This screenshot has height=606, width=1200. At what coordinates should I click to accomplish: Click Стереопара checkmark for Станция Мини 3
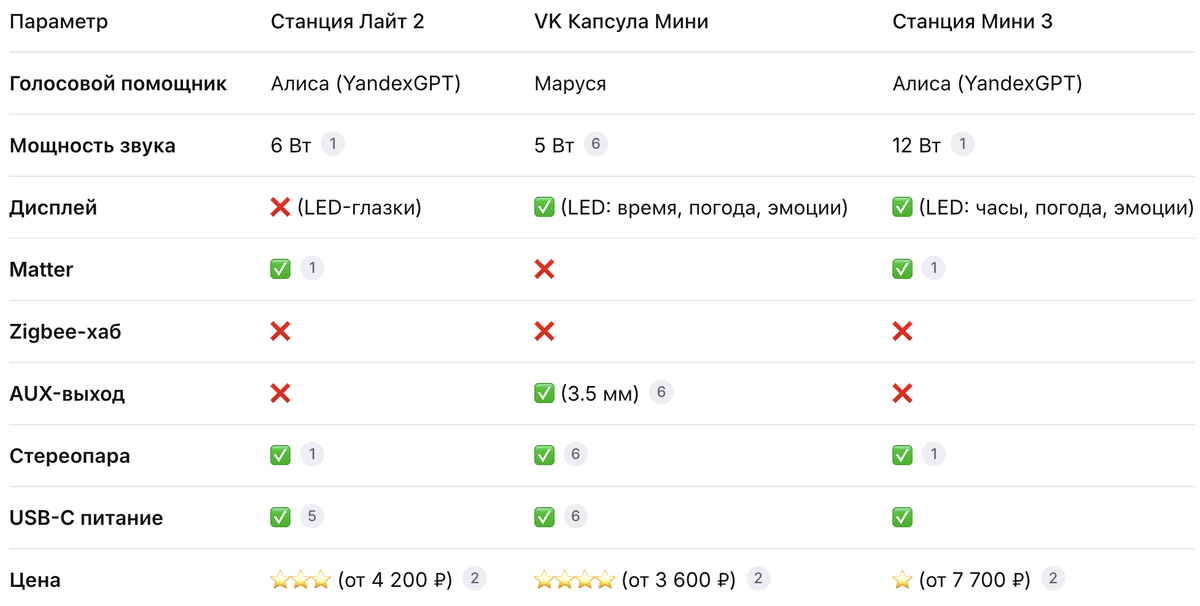902,456
